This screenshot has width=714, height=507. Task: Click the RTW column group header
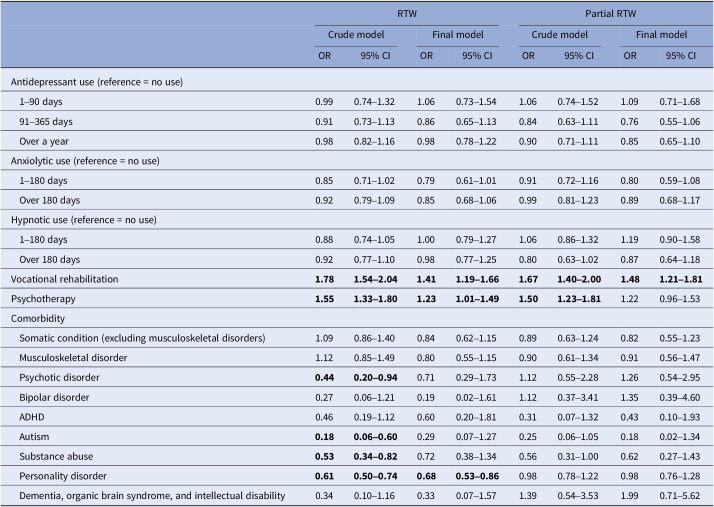407,14
